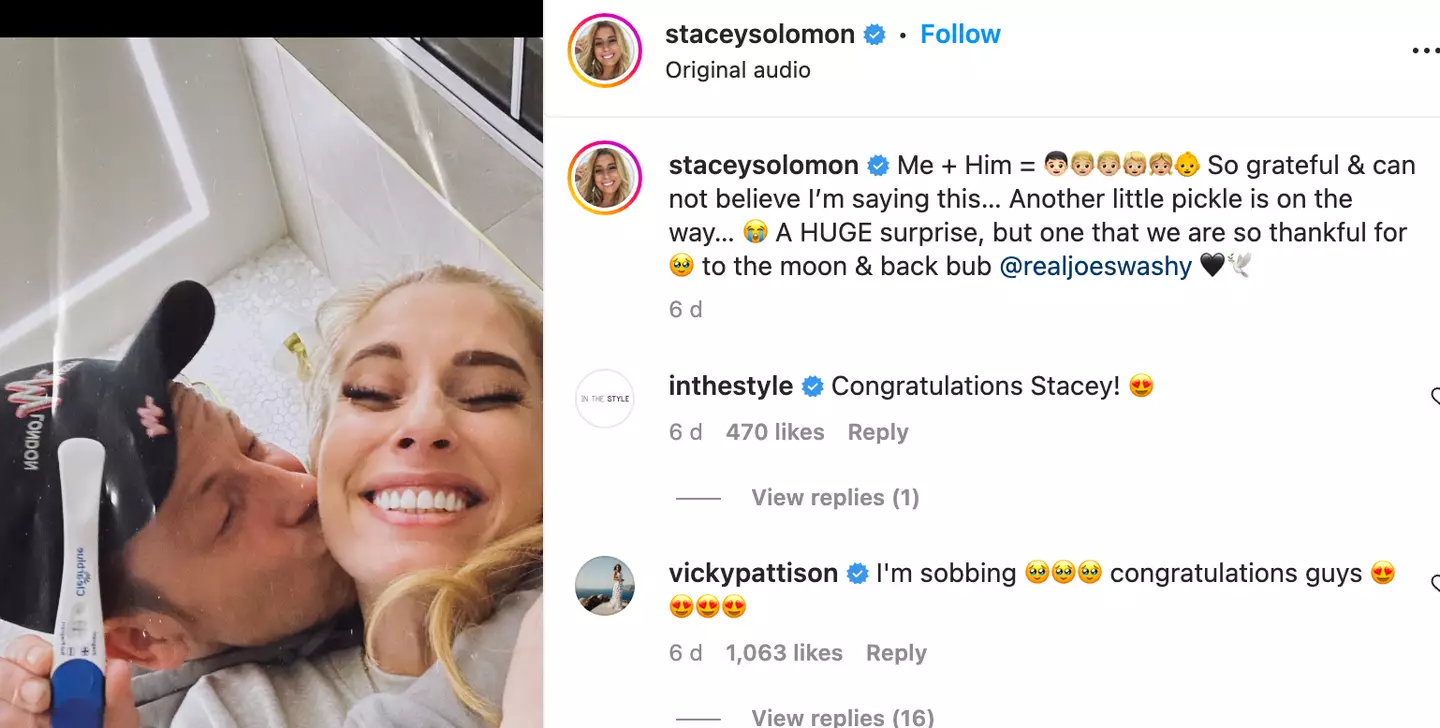This screenshot has height=728, width=1440.
Task: Reply to inthestyle's comment
Action: click(877, 431)
